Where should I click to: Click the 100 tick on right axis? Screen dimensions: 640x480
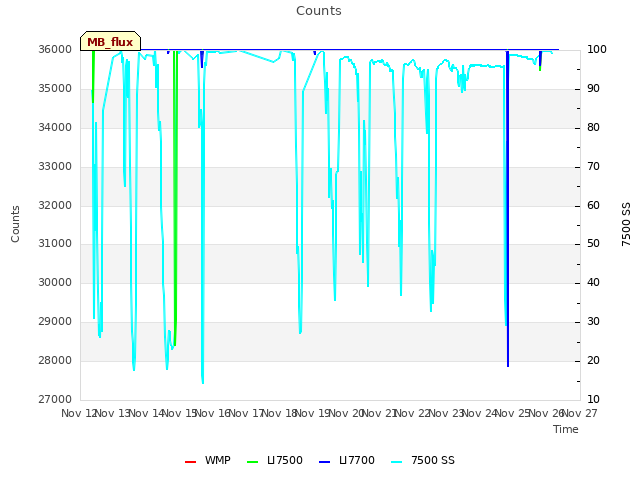click(x=597, y=49)
